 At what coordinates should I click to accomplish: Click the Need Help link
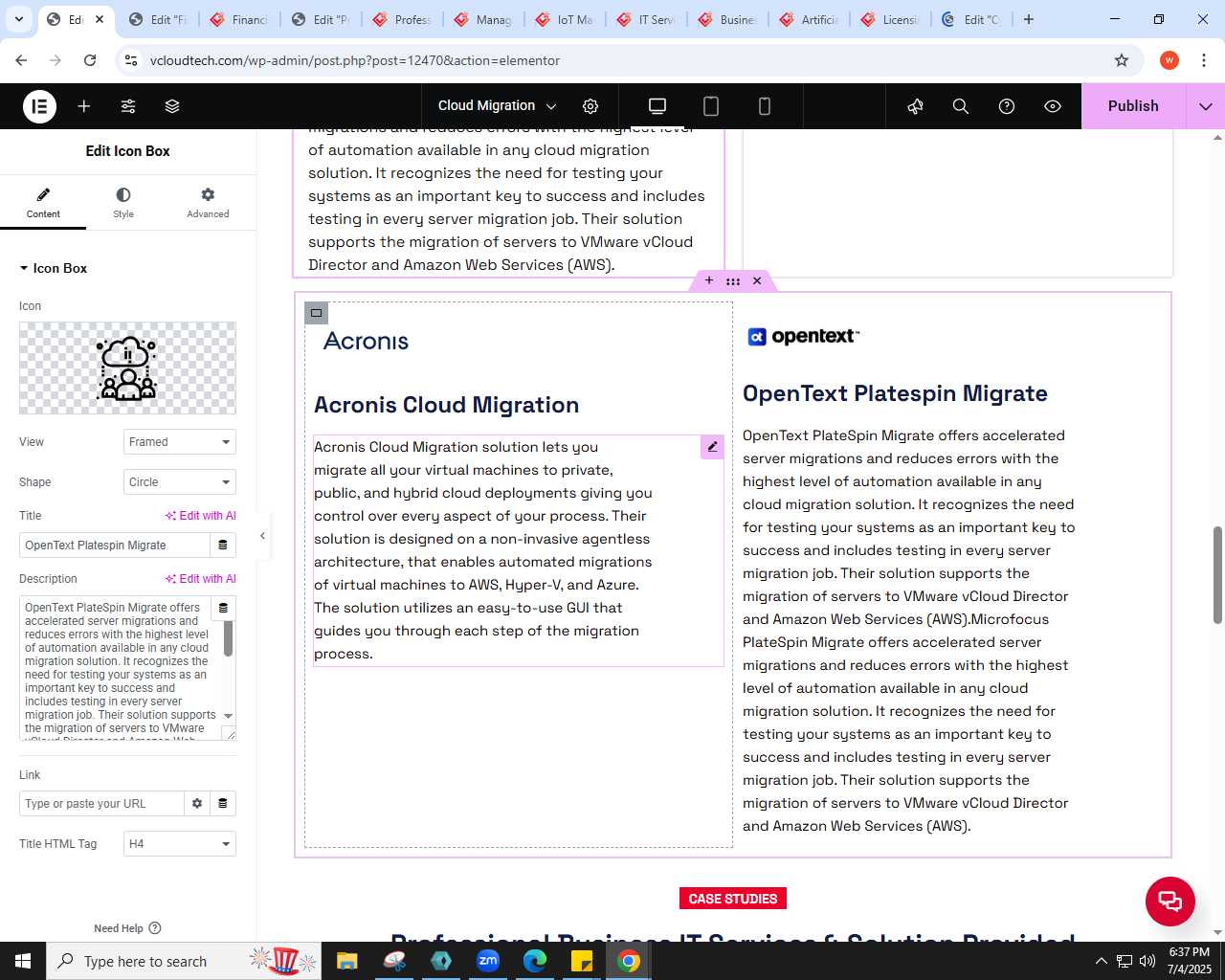[x=127, y=928]
